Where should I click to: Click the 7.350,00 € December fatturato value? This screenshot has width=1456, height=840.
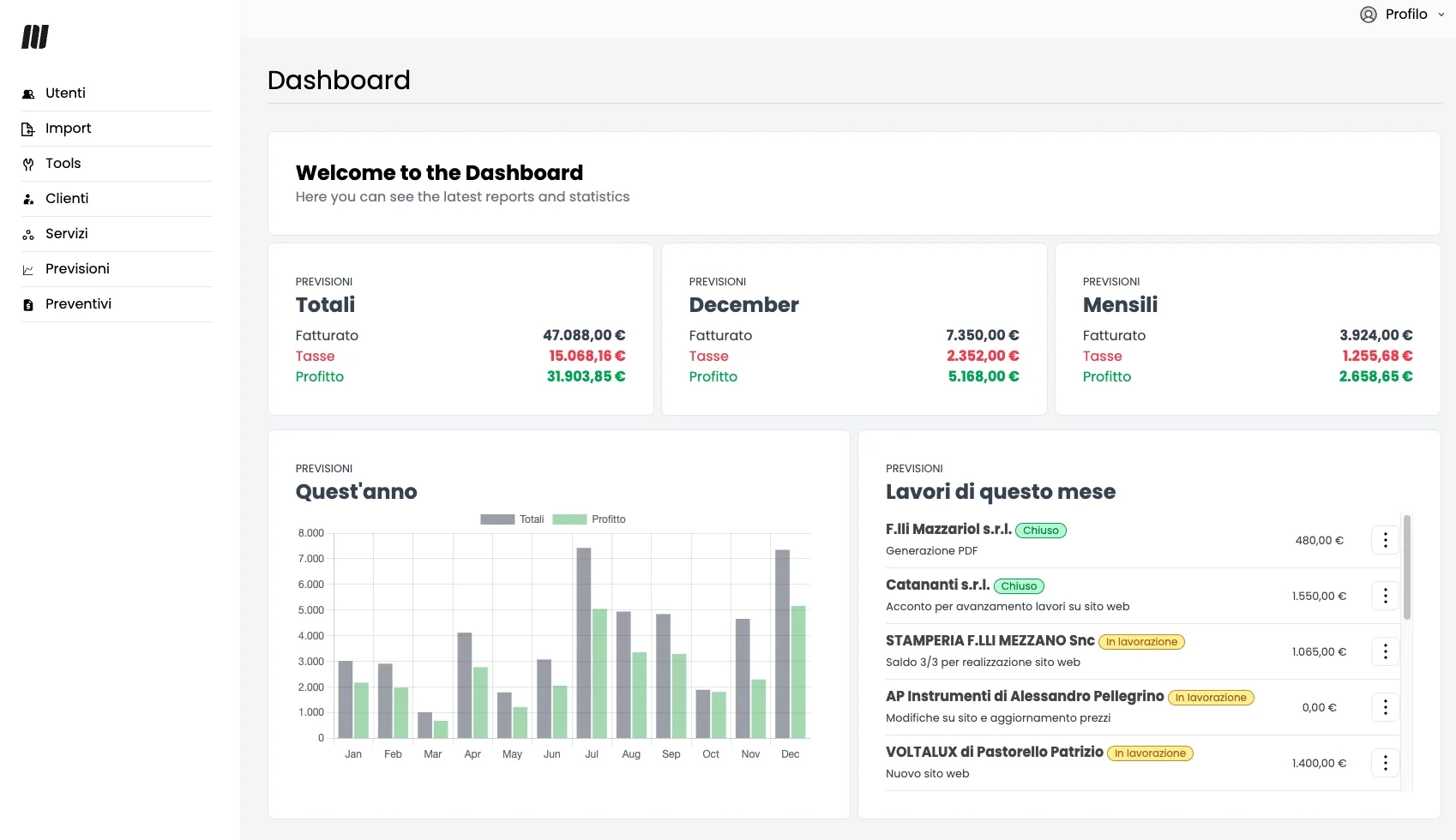tap(983, 336)
